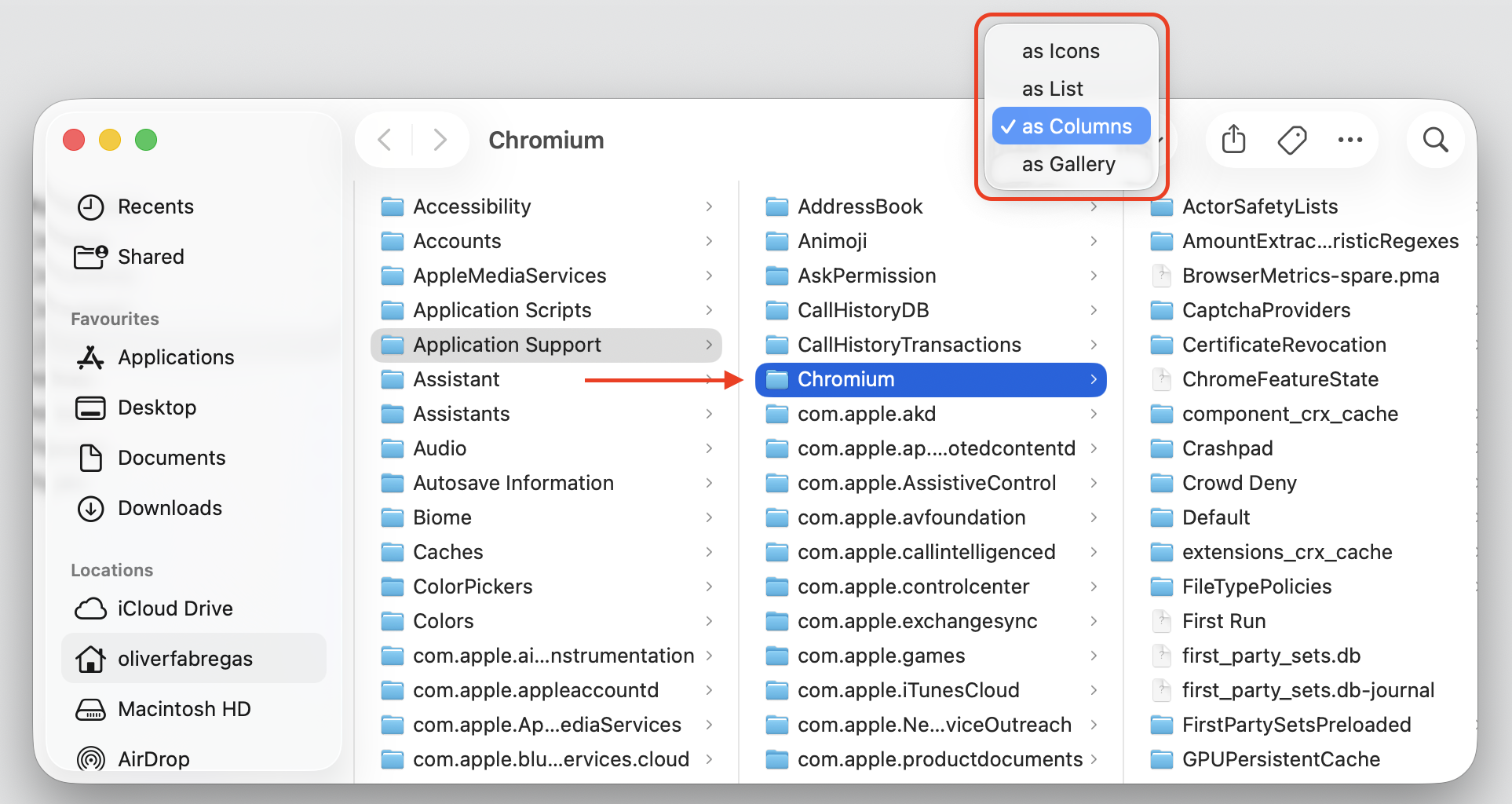
Task: Select com.apple.avfoundation folder
Action: 930,517
